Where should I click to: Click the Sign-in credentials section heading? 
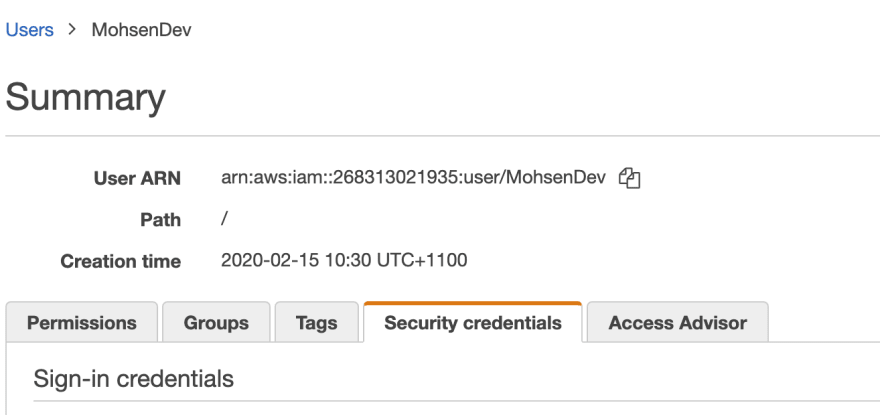134,378
